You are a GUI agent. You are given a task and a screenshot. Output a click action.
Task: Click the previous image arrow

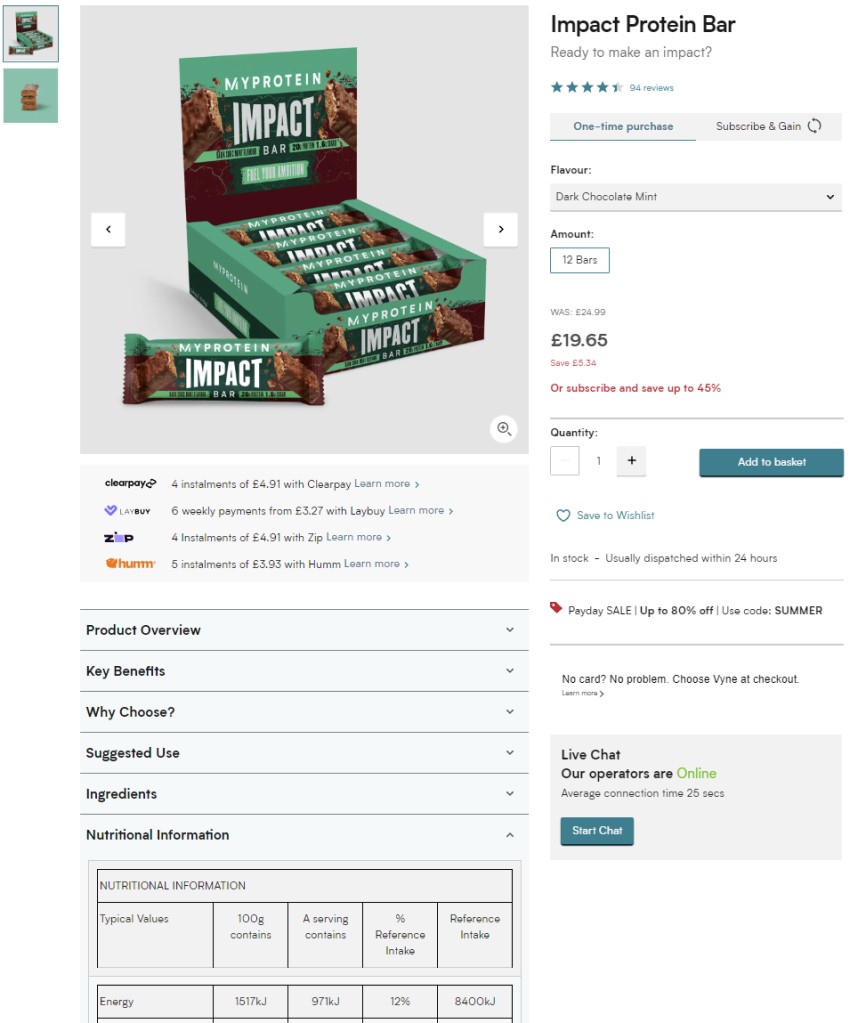(x=108, y=230)
